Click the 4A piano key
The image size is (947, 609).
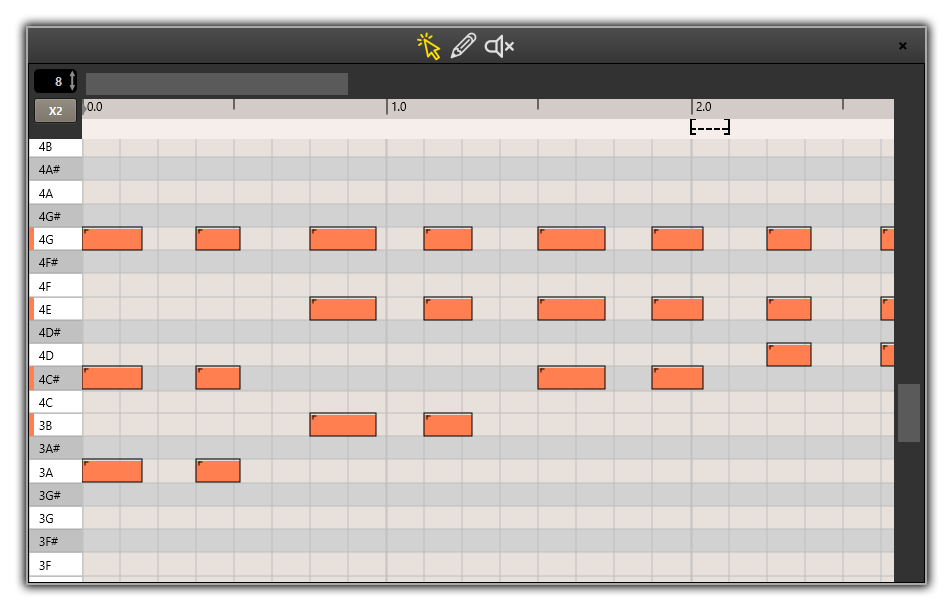tap(56, 193)
